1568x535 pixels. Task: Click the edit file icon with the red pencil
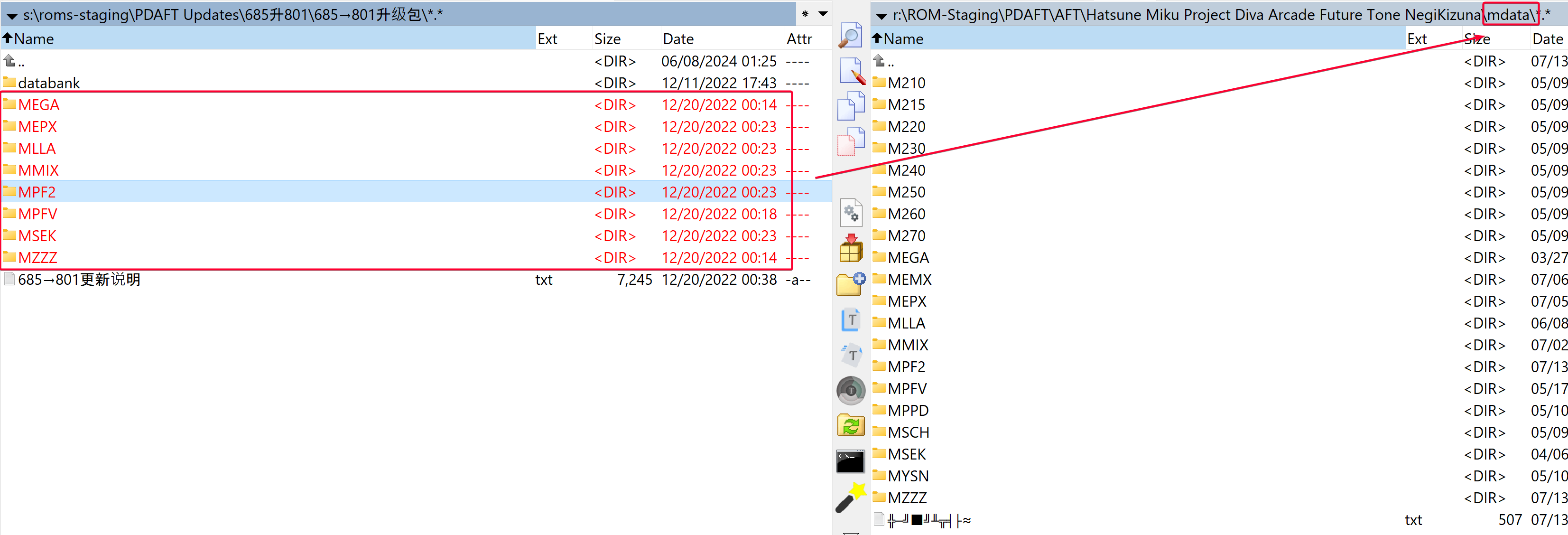(x=852, y=71)
